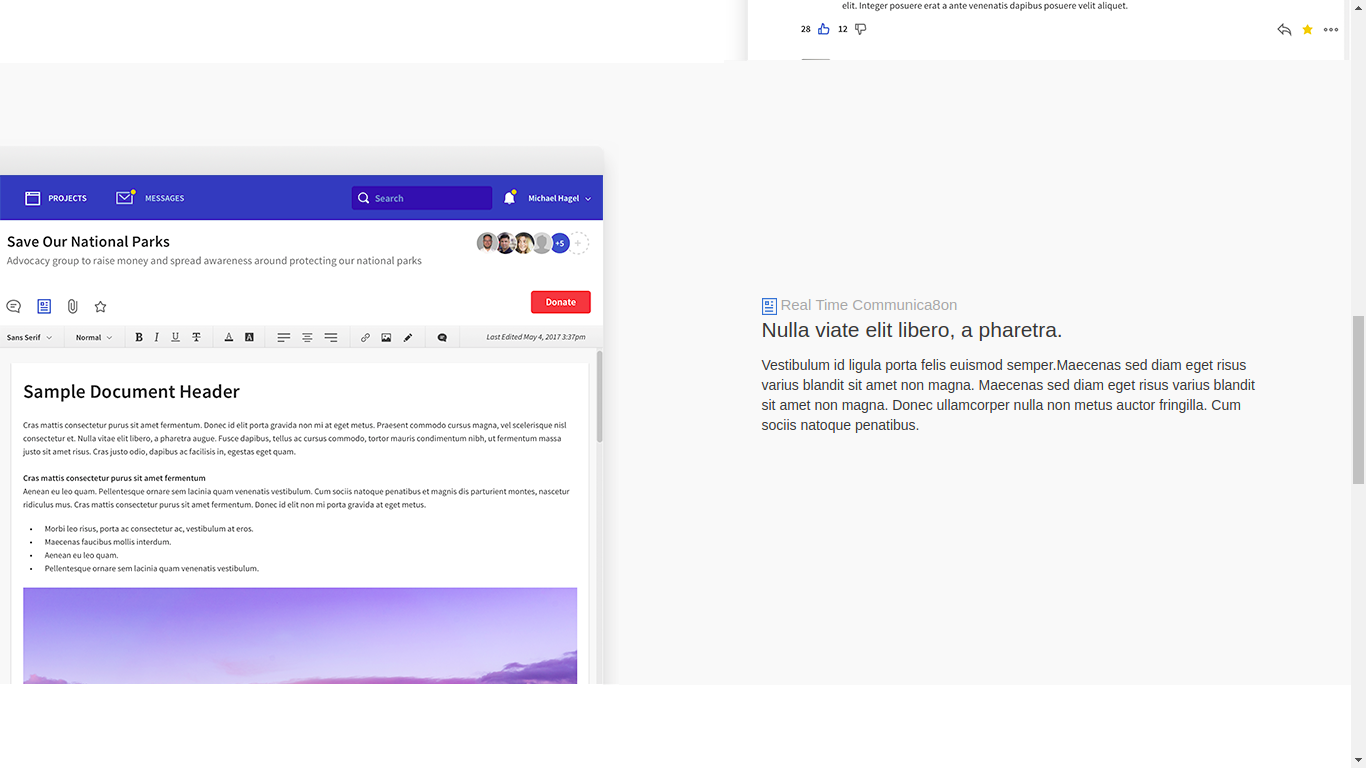Open attachments paperclip icon
Image resolution: width=1366 pixels, height=768 pixels.
pos(73,306)
